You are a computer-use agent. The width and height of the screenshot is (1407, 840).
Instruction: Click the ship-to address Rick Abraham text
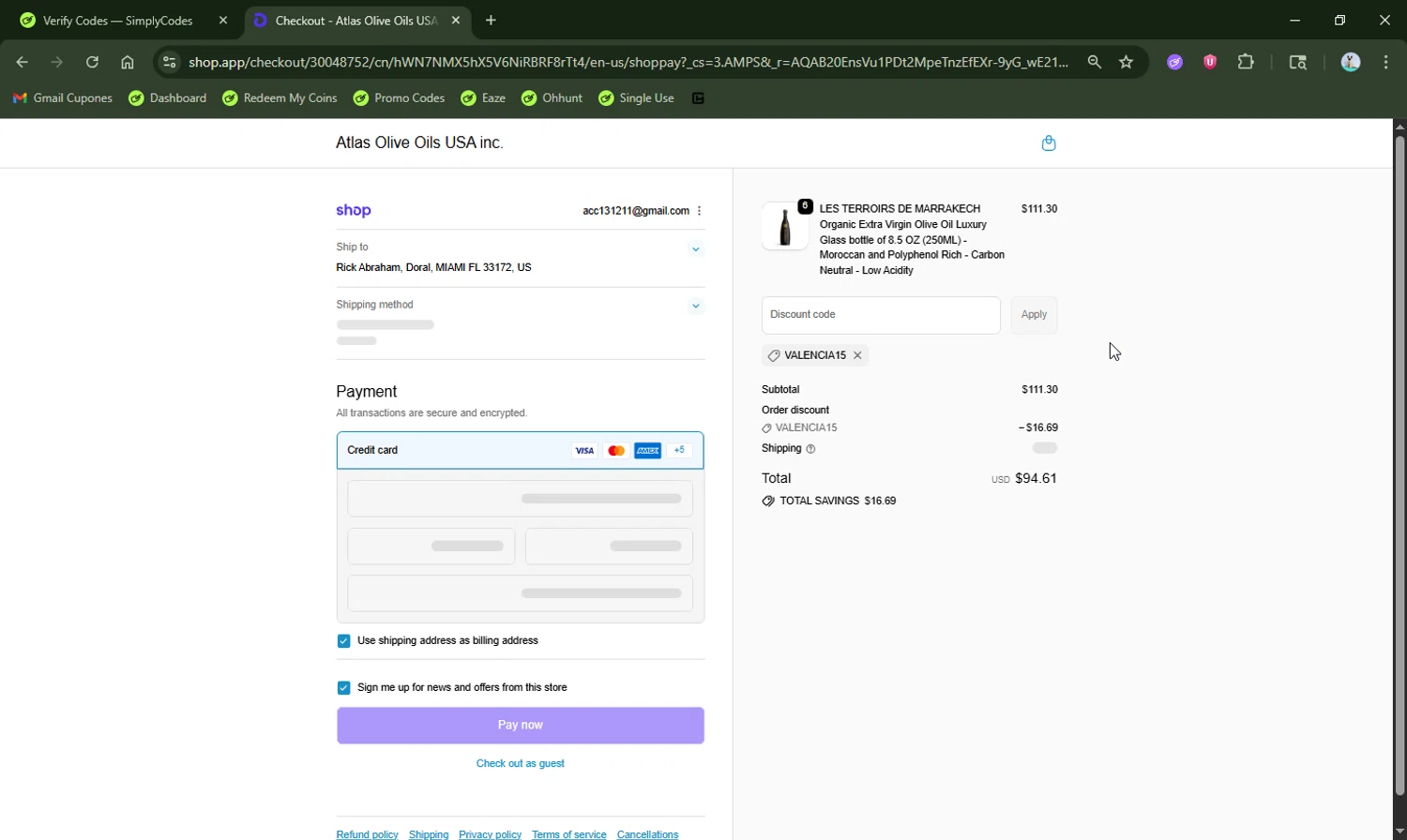click(433, 268)
